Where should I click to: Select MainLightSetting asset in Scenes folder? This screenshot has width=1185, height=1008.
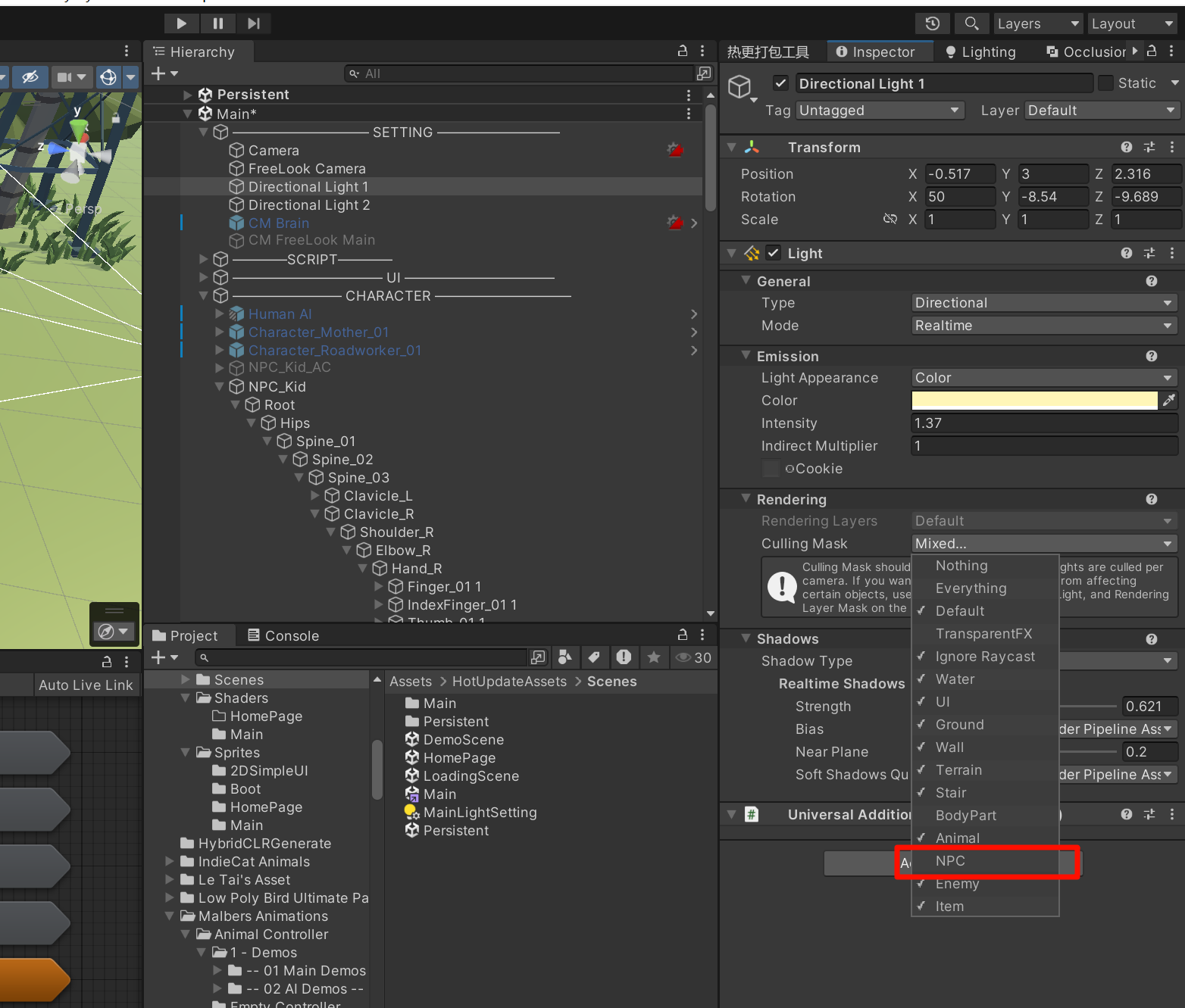click(x=471, y=812)
